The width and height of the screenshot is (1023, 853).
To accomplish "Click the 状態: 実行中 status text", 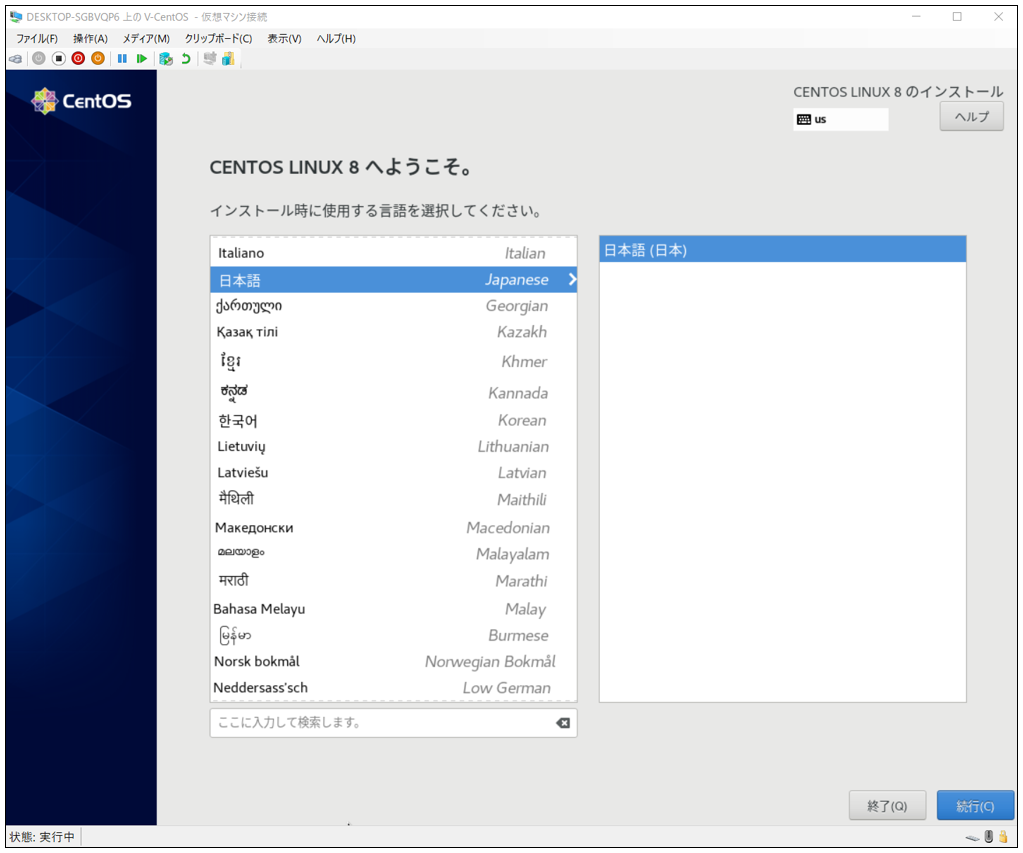I will 42,837.
